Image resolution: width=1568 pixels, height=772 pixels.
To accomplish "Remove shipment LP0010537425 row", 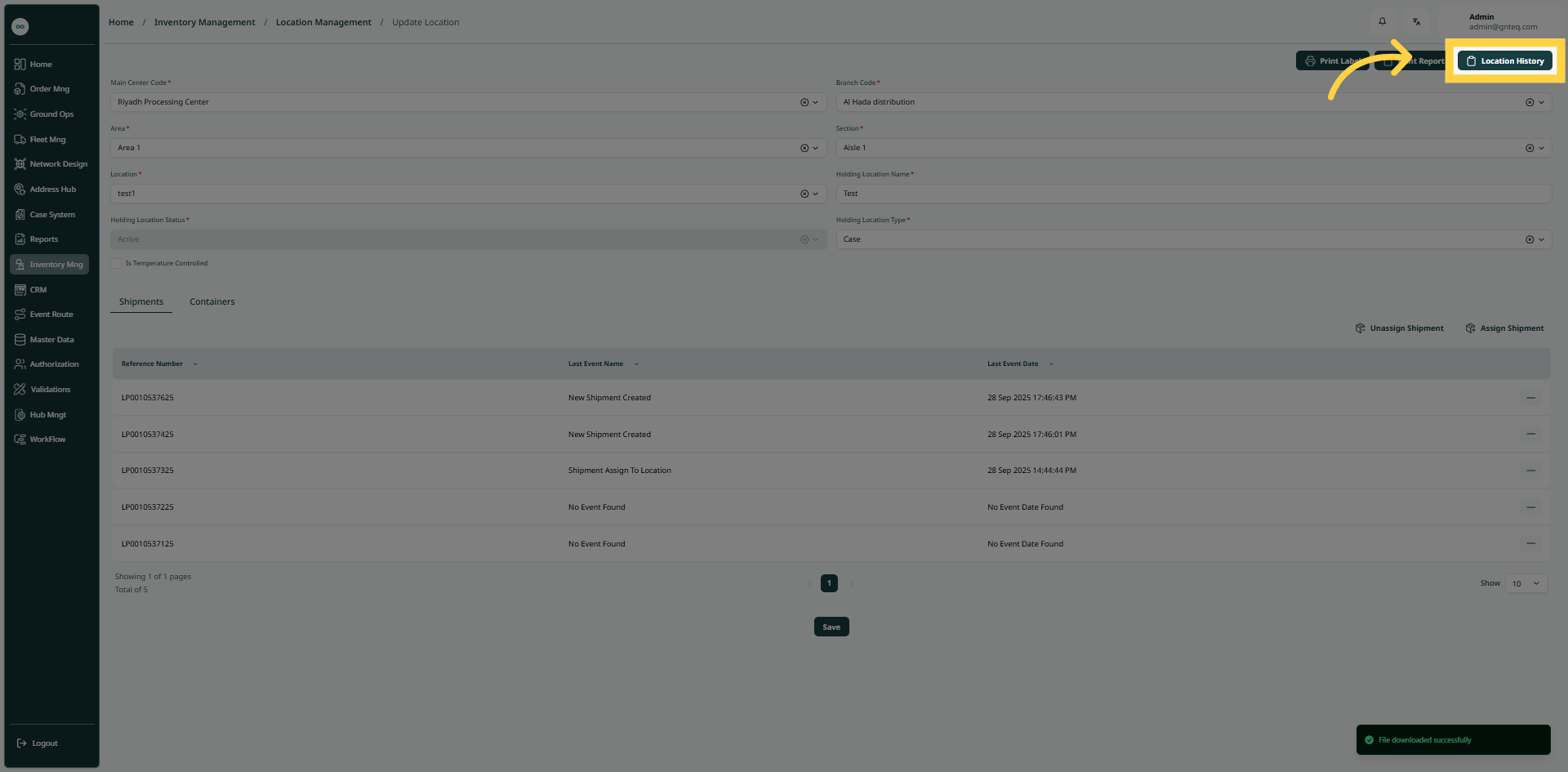I will (x=1531, y=434).
